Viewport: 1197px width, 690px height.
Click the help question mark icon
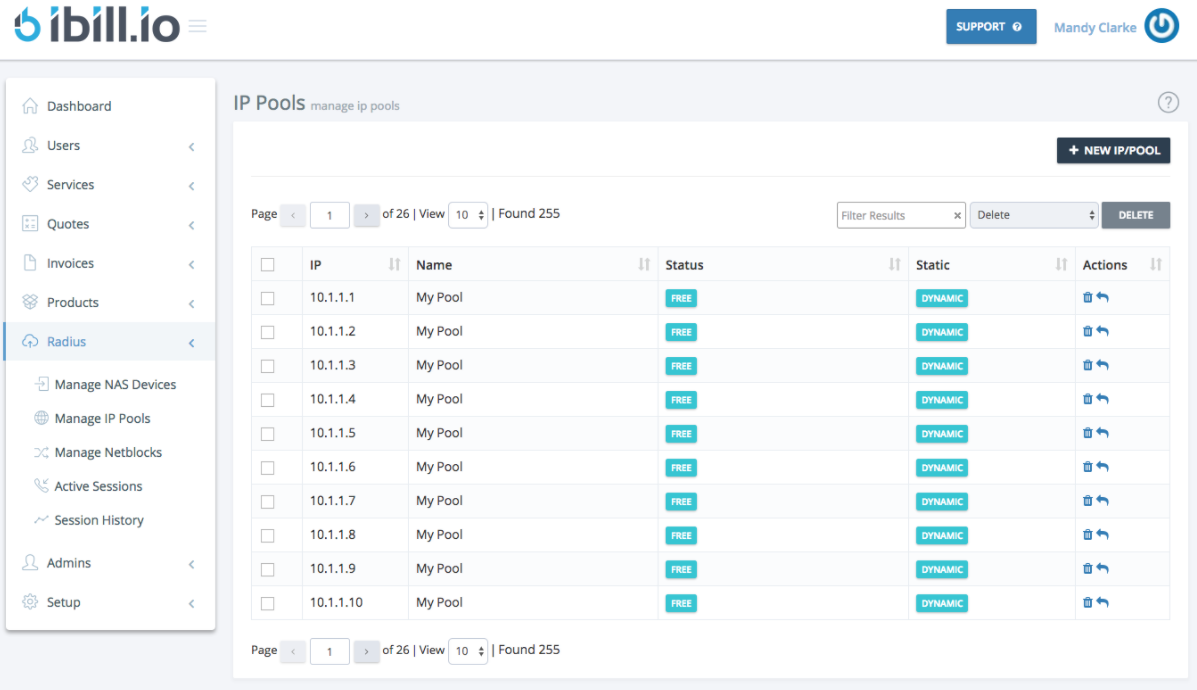pos(1168,102)
